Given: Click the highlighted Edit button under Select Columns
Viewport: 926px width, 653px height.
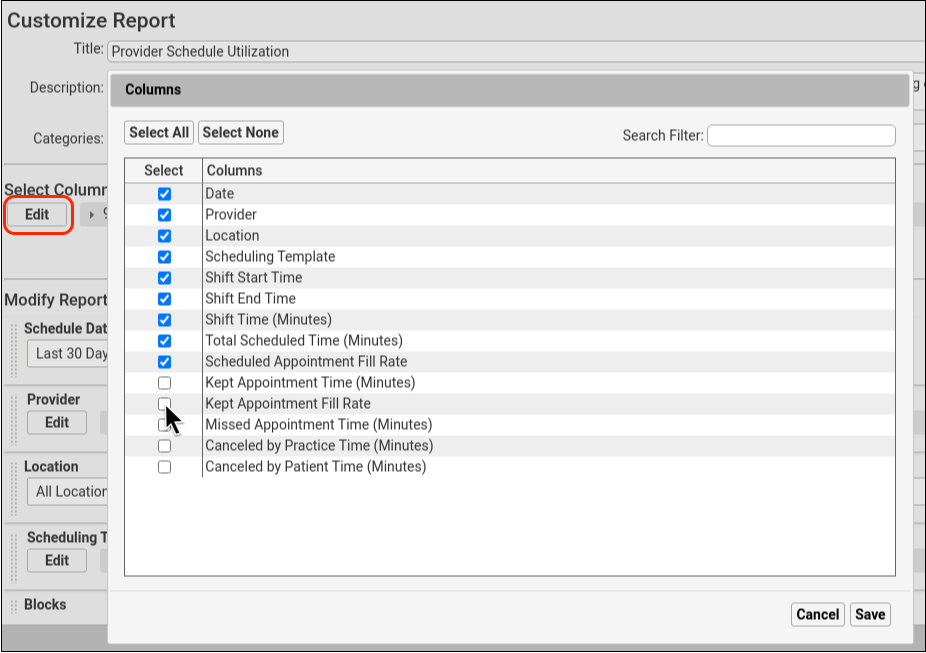Looking at the screenshot, I should [x=37, y=215].
